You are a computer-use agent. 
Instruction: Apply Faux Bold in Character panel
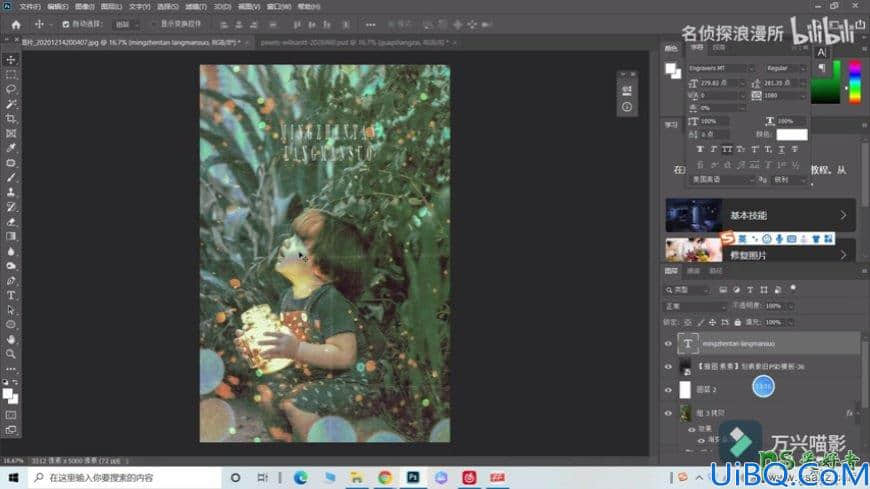click(x=700, y=149)
